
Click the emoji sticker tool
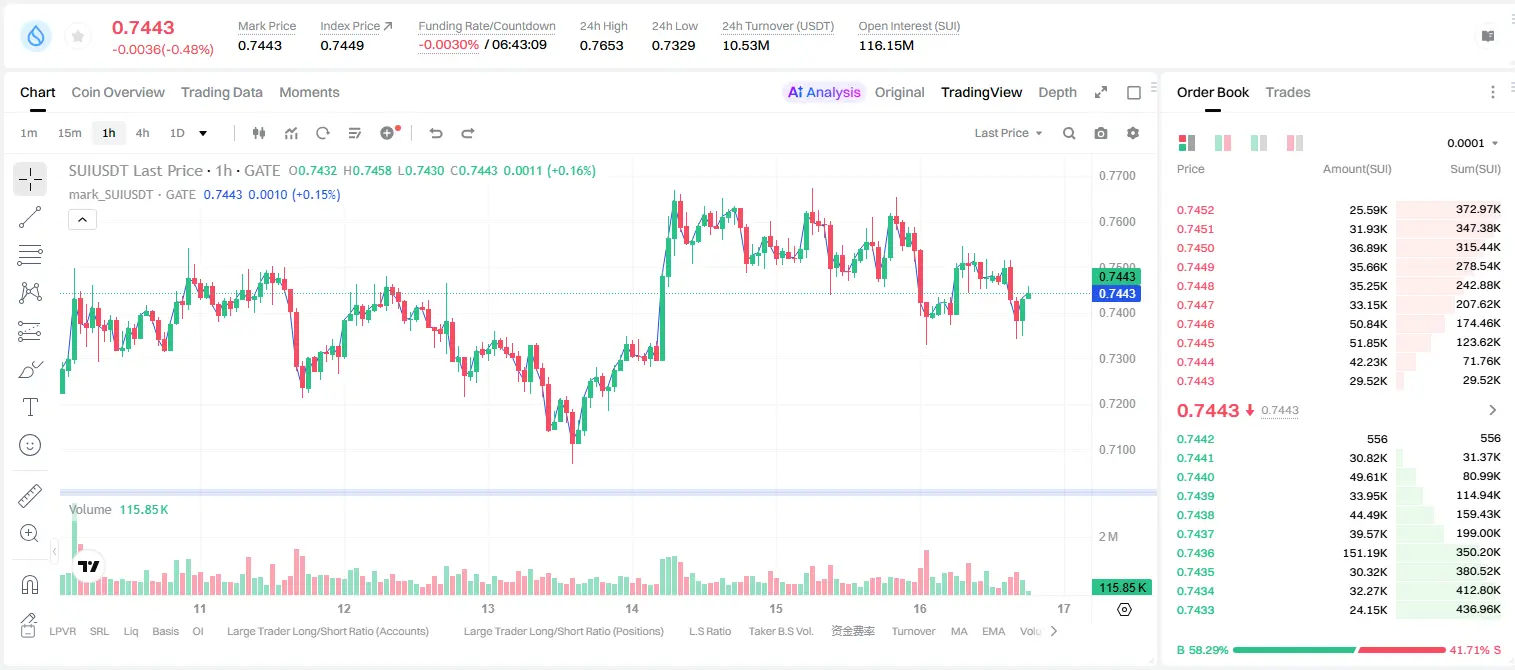tap(30, 445)
